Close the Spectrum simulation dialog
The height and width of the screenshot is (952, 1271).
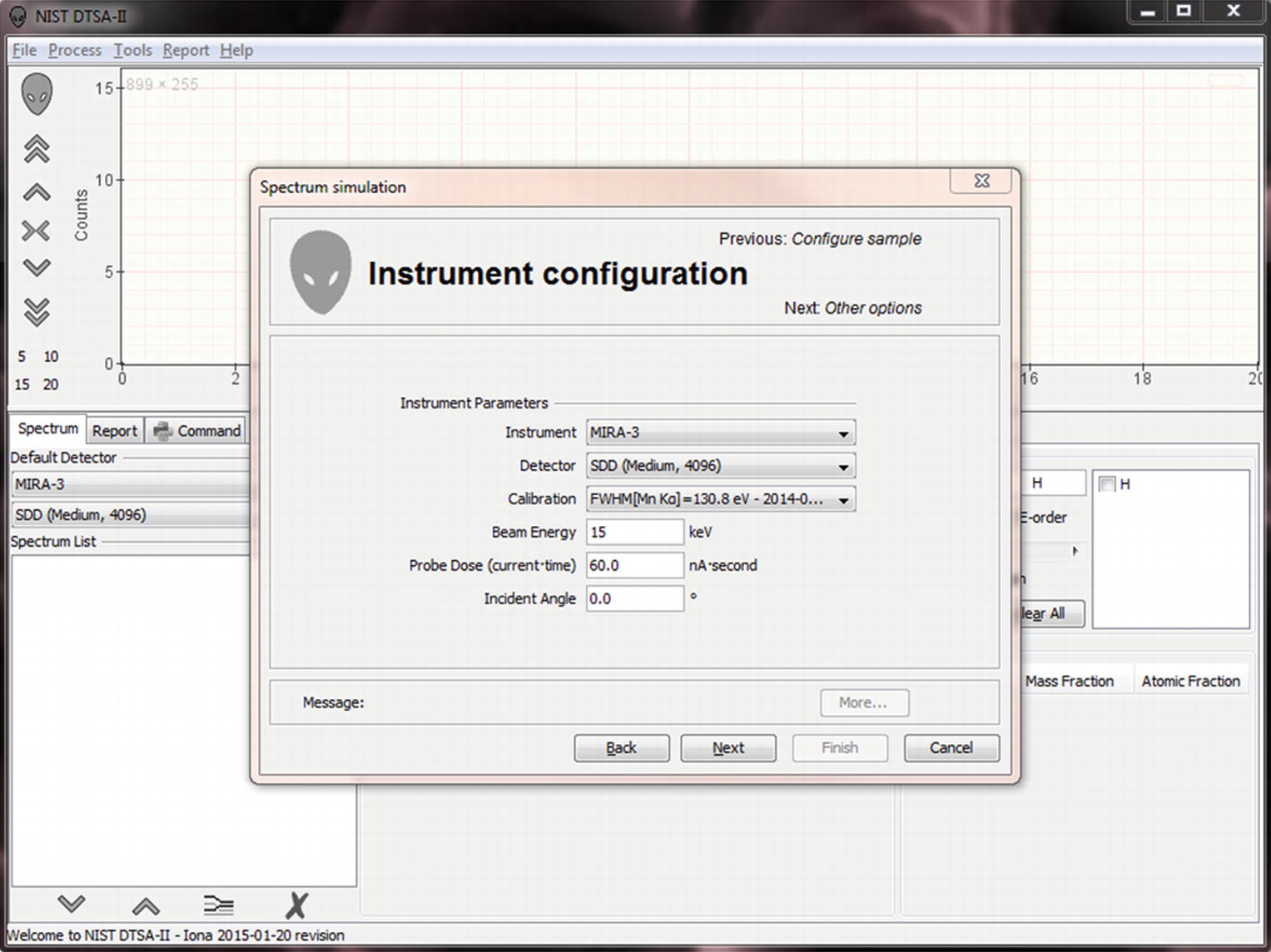click(x=981, y=181)
